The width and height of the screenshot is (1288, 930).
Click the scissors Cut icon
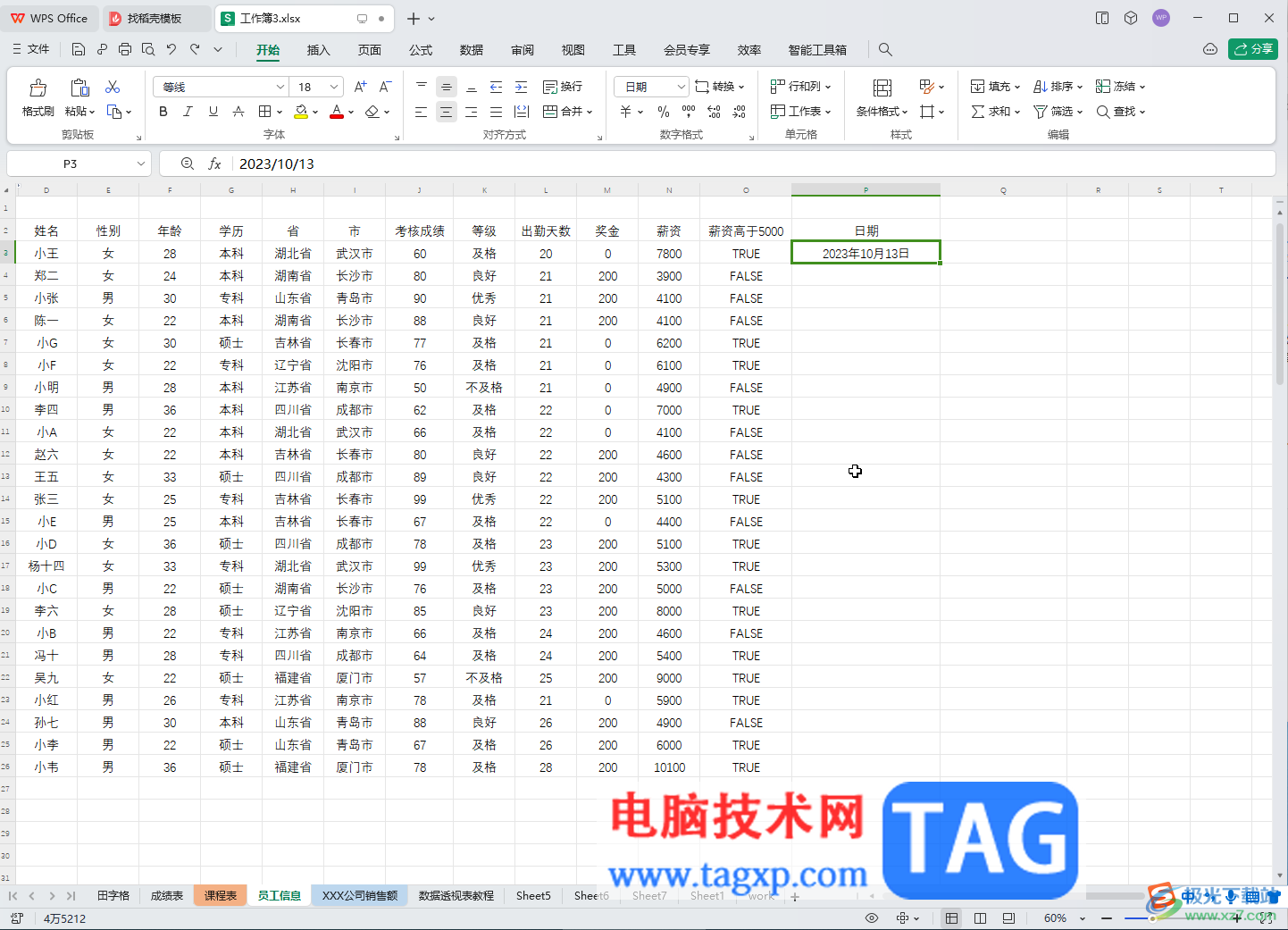pyautogui.click(x=113, y=87)
